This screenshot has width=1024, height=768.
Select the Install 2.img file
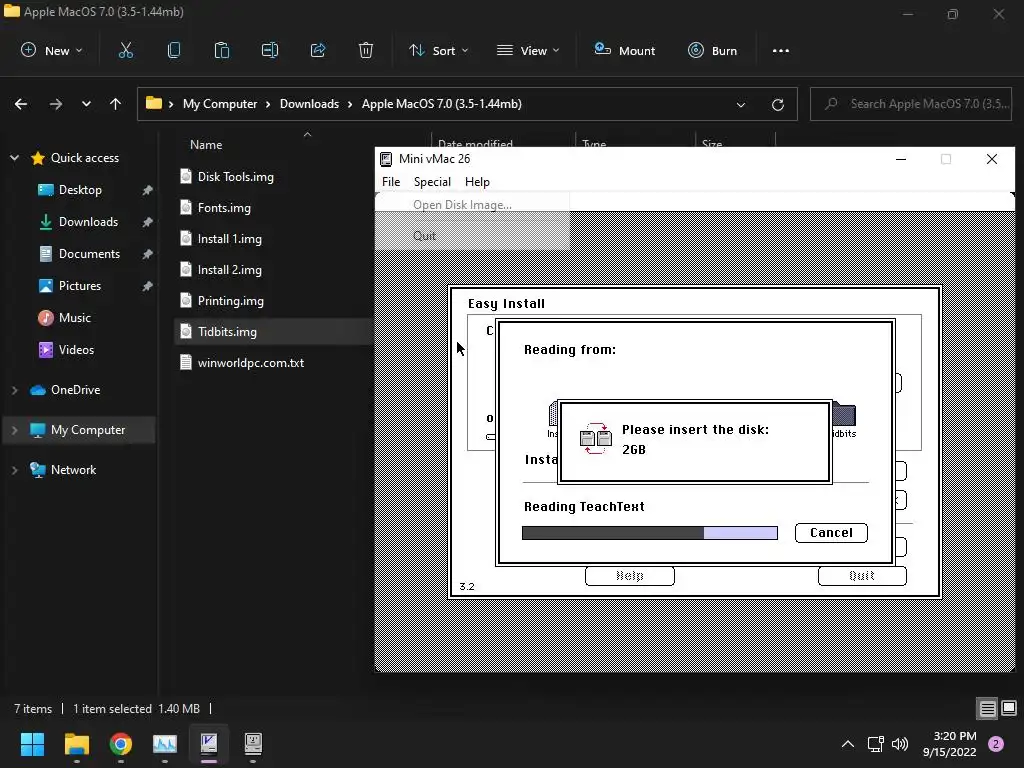(229, 270)
